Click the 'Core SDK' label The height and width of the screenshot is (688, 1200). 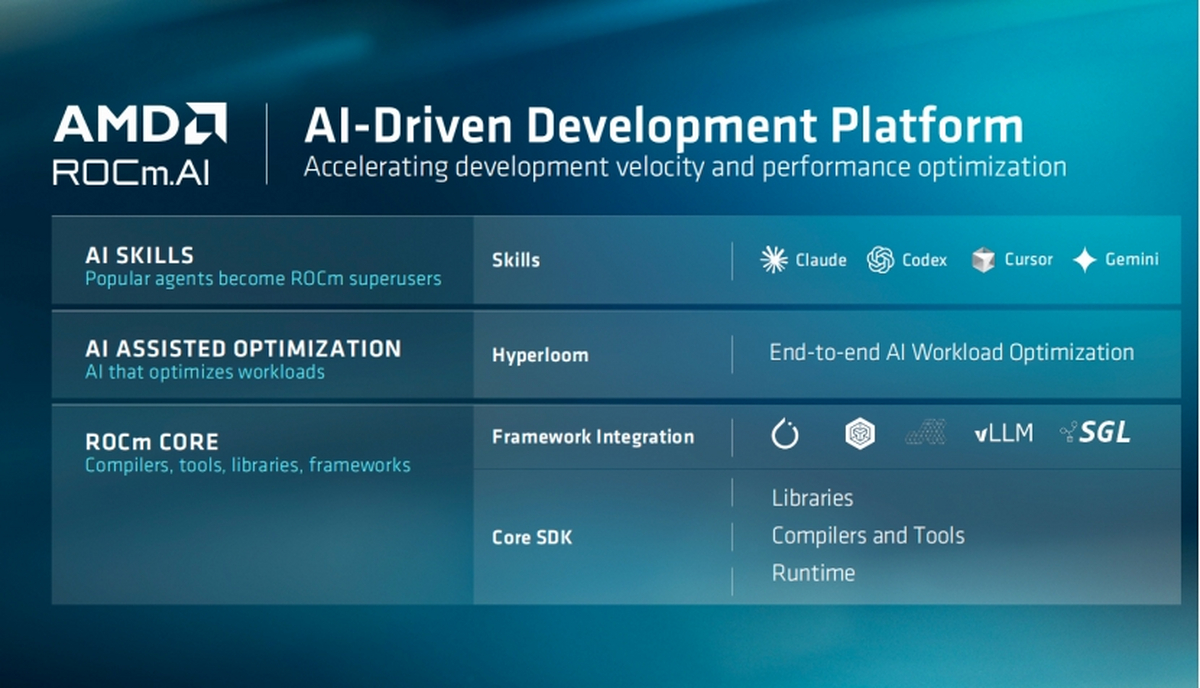[532, 538]
